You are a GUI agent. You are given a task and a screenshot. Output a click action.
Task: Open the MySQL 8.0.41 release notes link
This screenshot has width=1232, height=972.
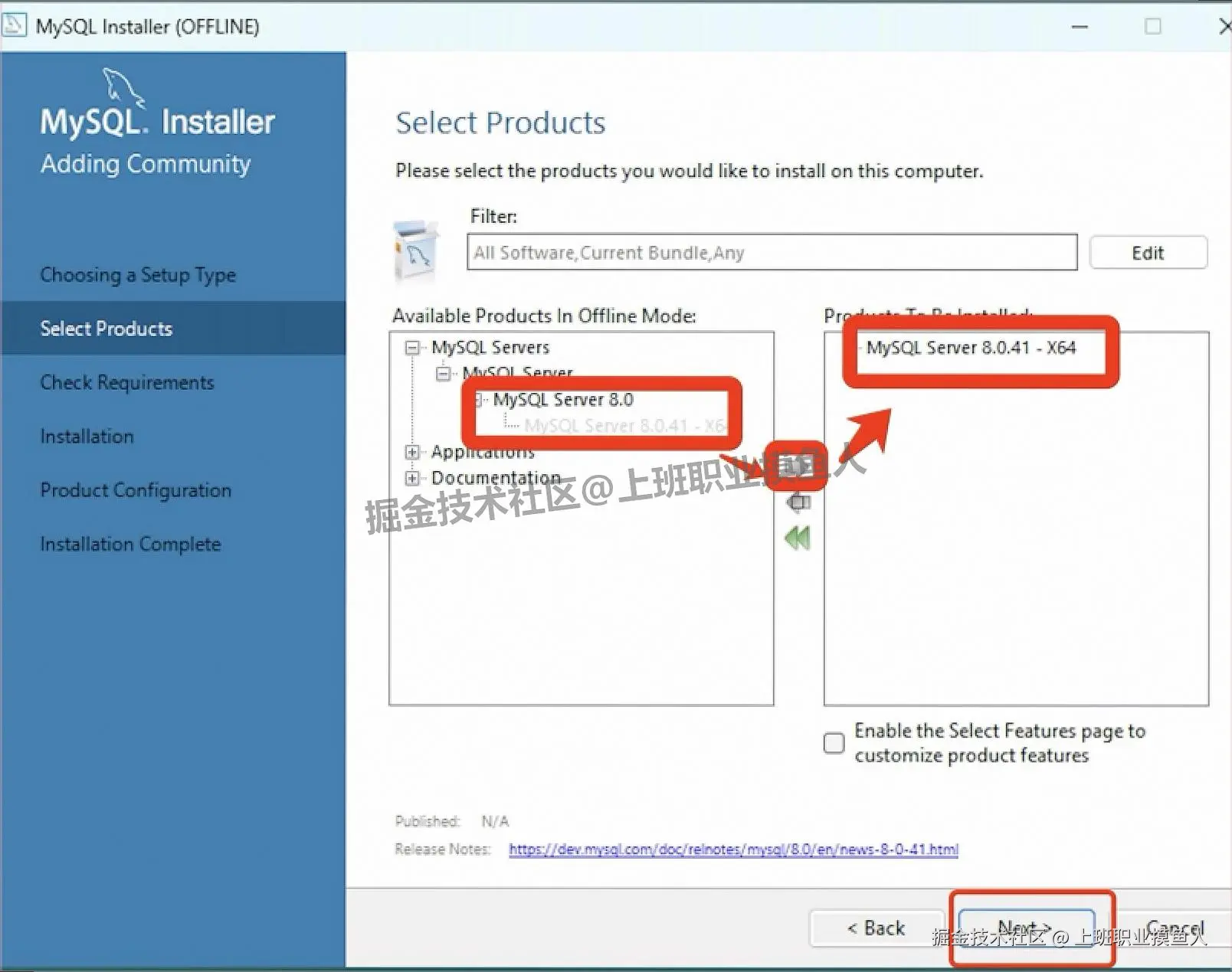tap(734, 849)
